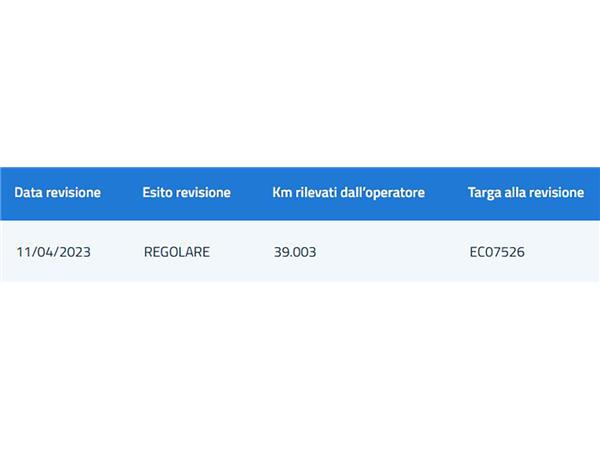Image resolution: width=600 pixels, height=450 pixels.
Task: Select the day 11 in the revision date
Action: (23, 252)
